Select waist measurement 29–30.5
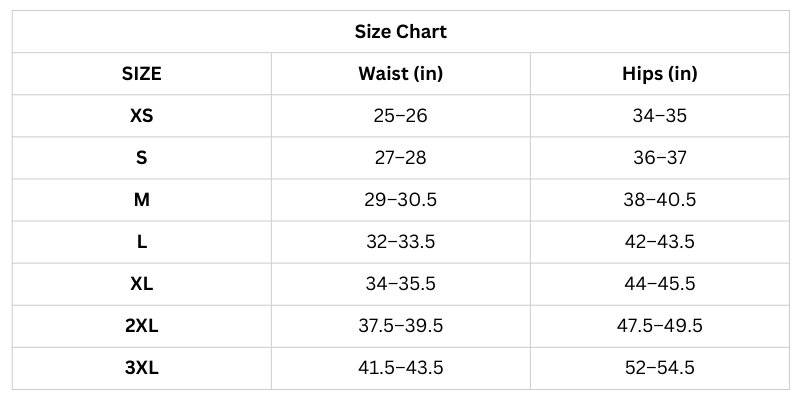The height and width of the screenshot is (400, 800). 400,200
